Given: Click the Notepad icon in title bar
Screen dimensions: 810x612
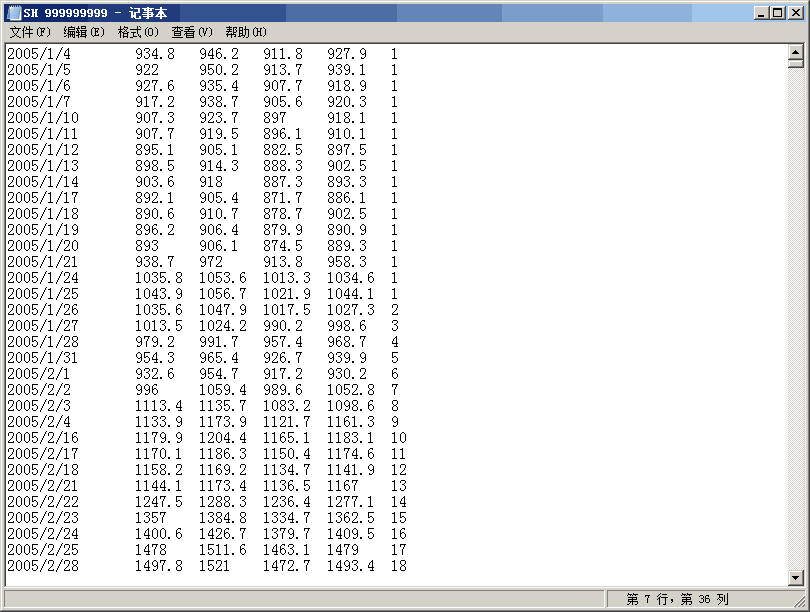Looking at the screenshot, I should [x=14, y=13].
